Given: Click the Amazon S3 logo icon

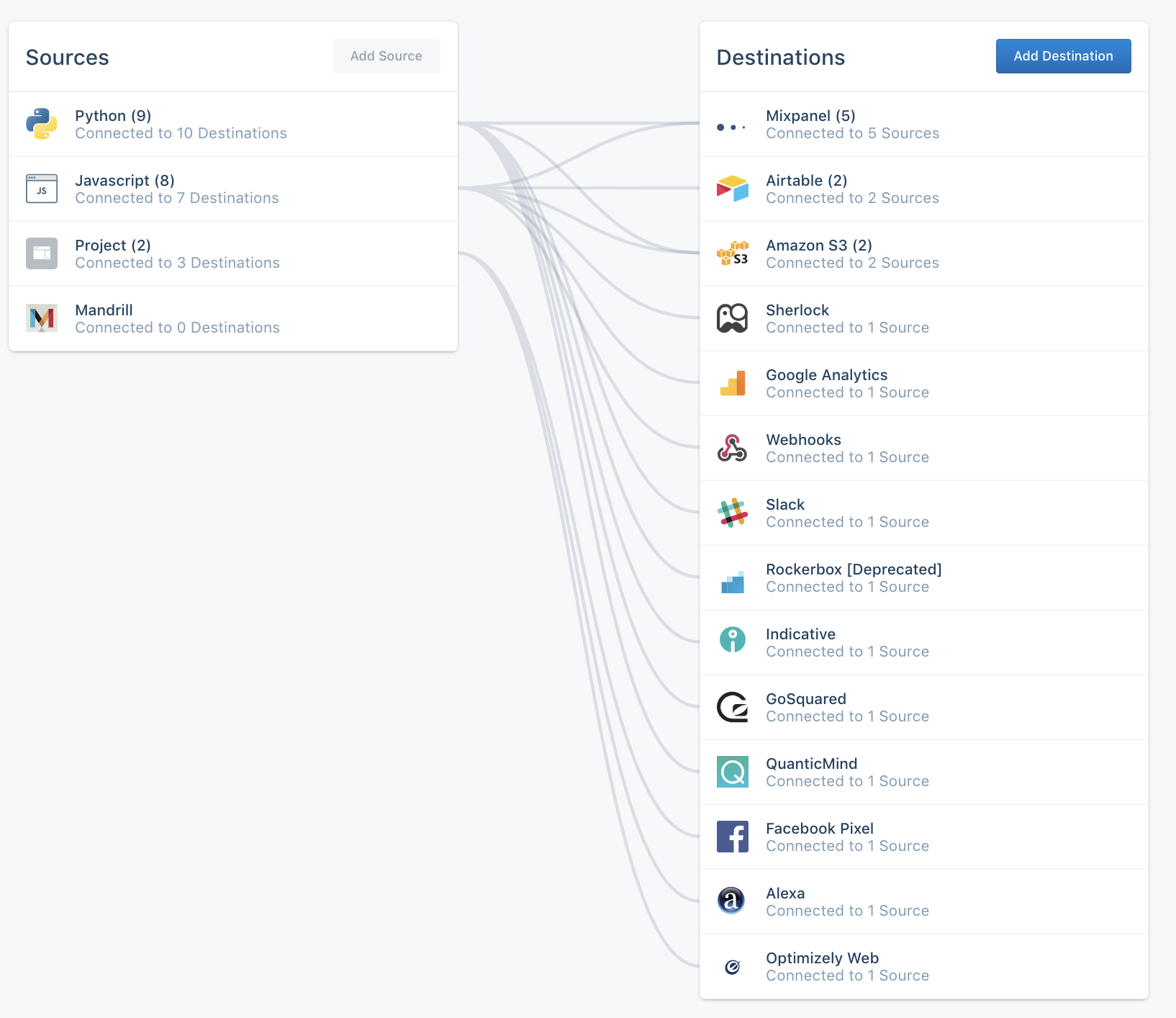Looking at the screenshot, I should click(733, 253).
